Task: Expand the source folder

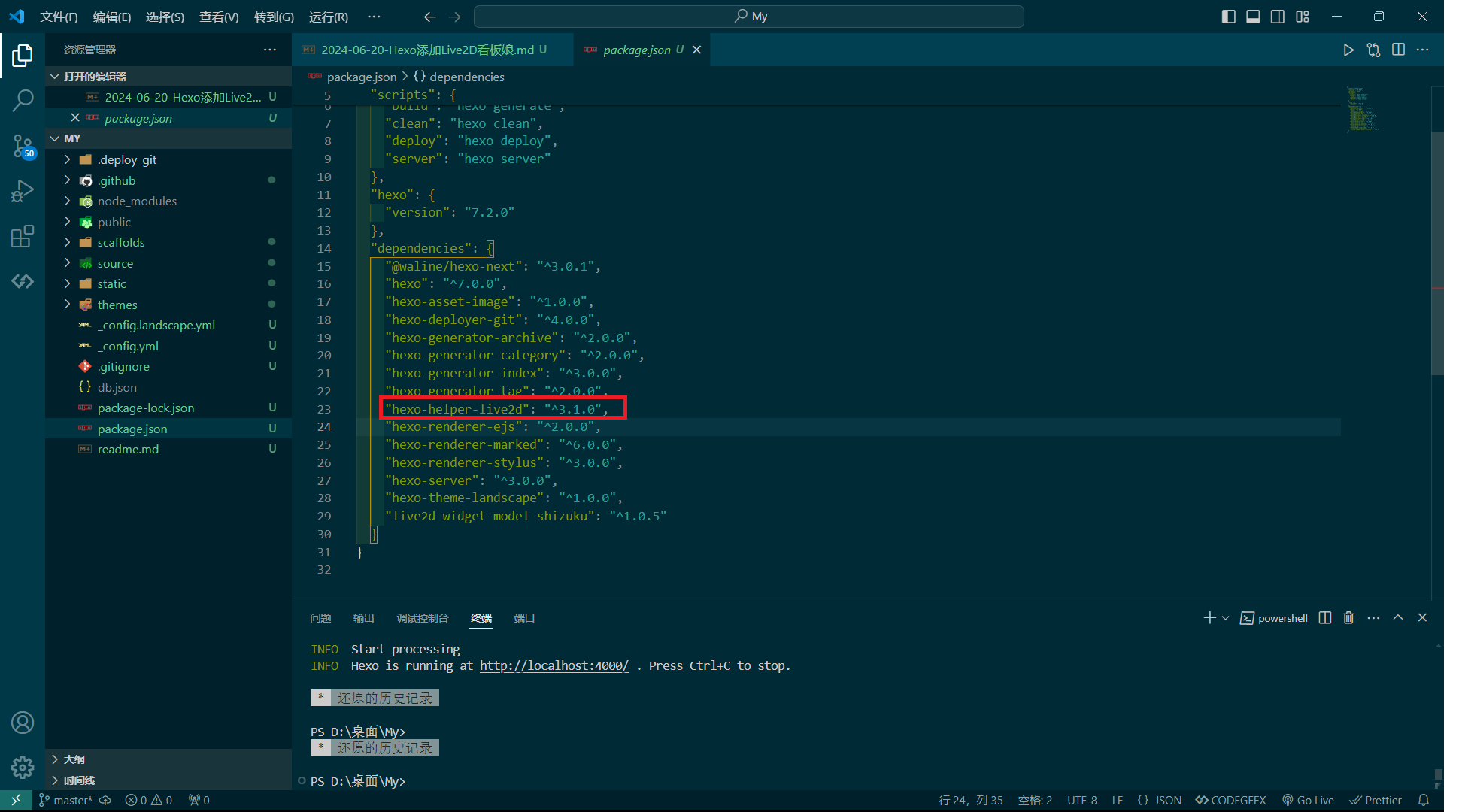Action: tap(67, 263)
